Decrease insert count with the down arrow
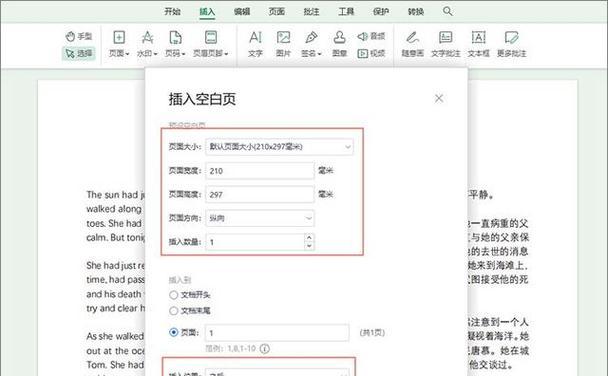Image resolution: width=608 pixels, height=376 pixels. [309, 246]
